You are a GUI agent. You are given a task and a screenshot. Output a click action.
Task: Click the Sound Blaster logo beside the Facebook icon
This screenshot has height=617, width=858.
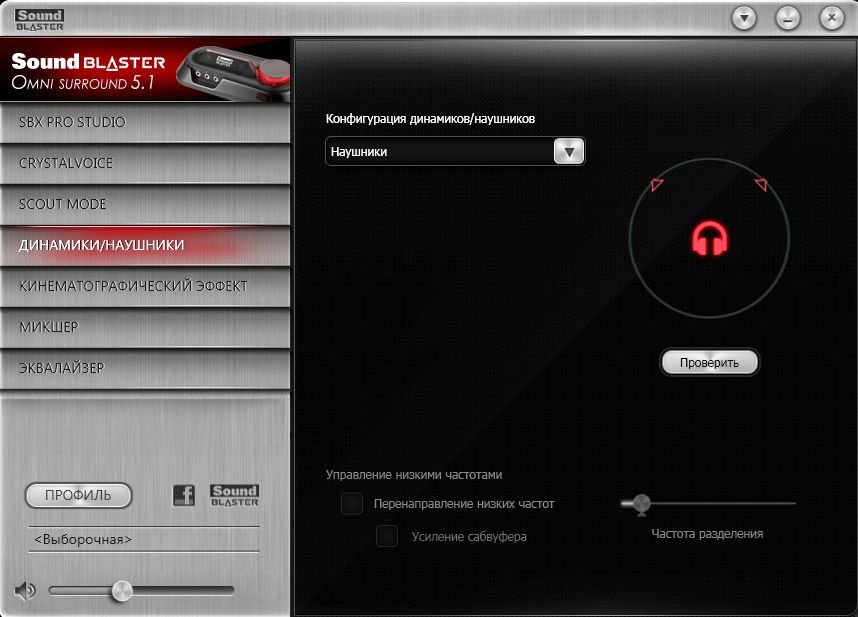click(x=235, y=495)
